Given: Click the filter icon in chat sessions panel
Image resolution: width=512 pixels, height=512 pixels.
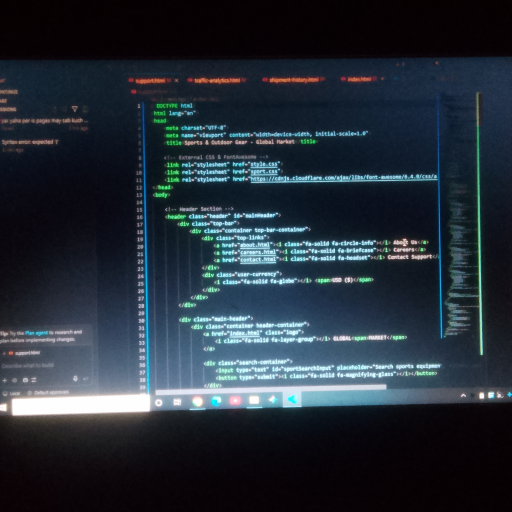Looking at the screenshot, I should click(x=75, y=109).
